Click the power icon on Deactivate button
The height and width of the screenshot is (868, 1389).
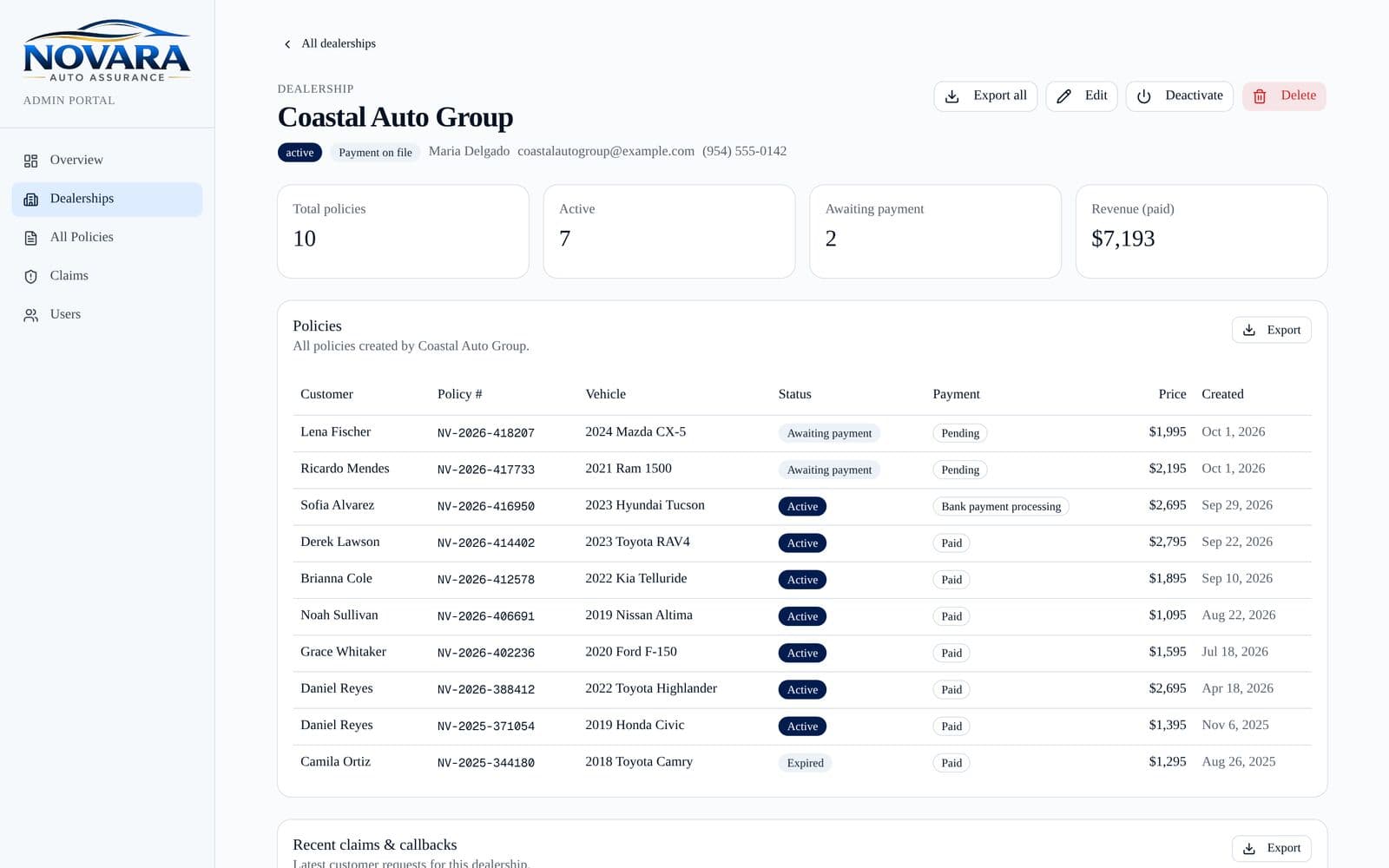point(1144,96)
